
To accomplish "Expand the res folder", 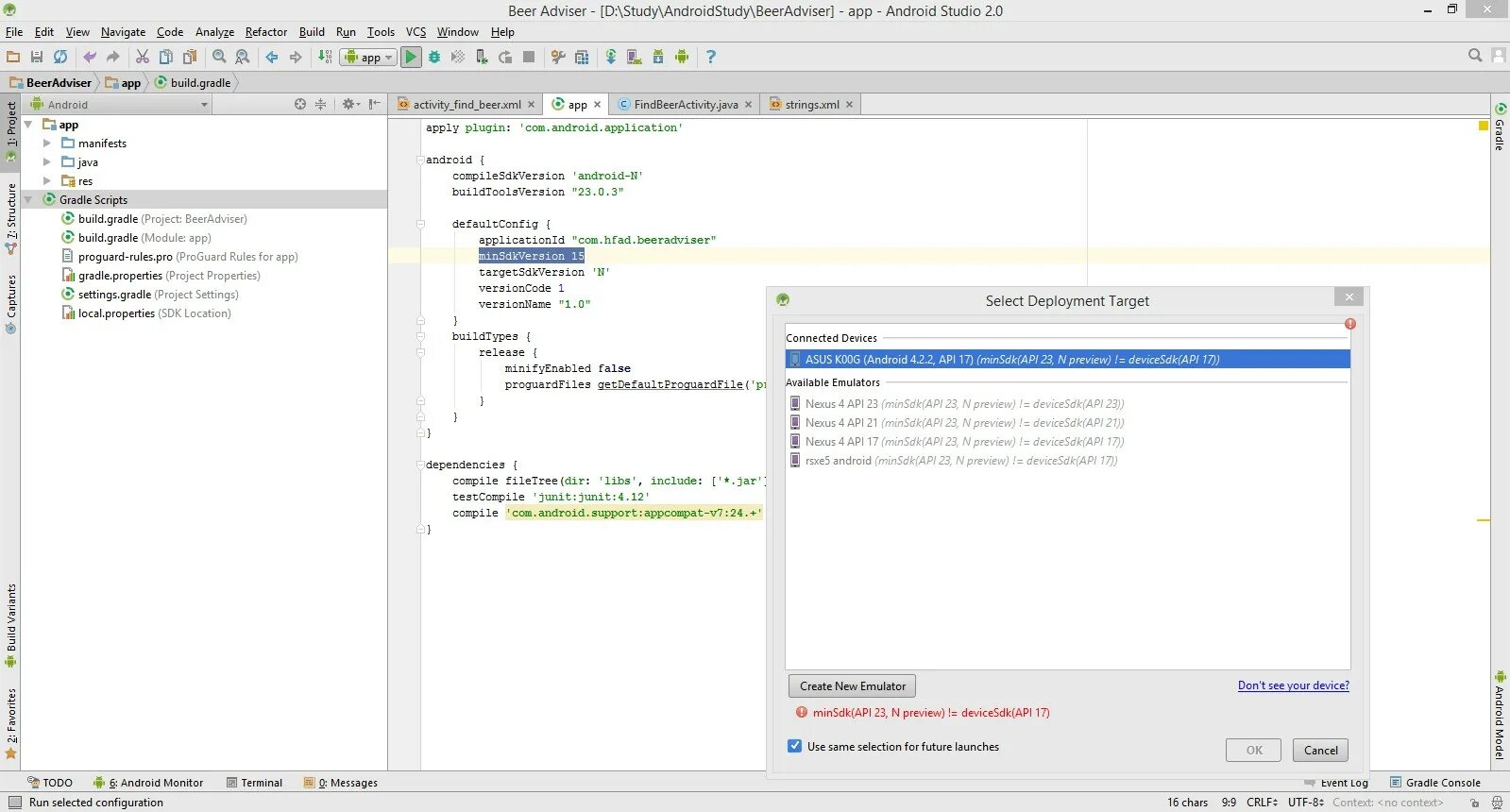I will [47, 181].
